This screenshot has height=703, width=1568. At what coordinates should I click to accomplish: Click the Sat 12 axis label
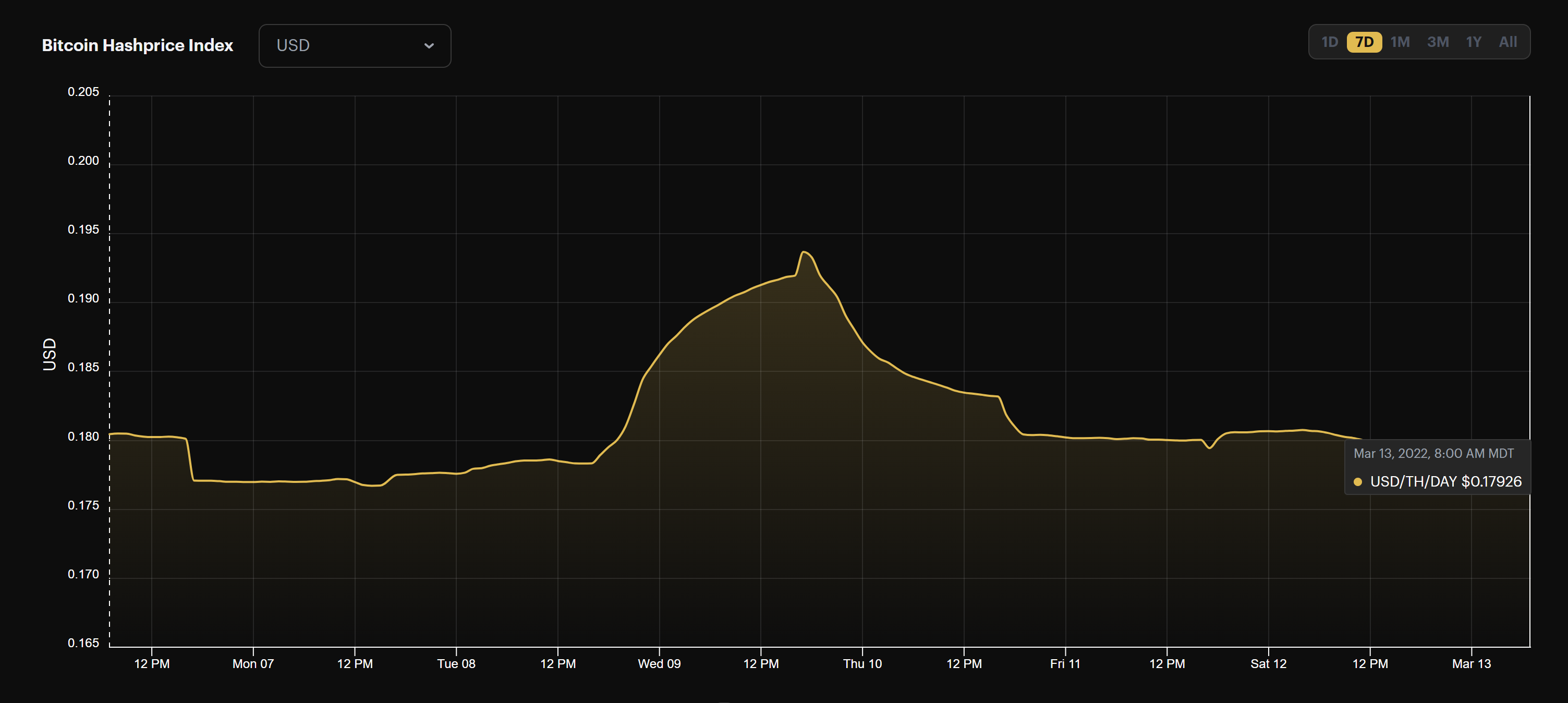[x=1269, y=664]
